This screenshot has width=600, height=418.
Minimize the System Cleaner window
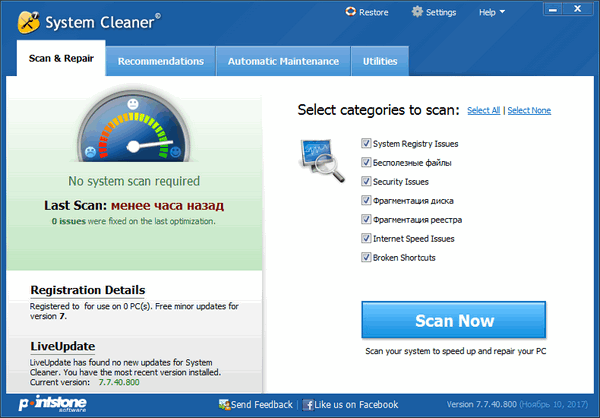pyautogui.click(x=553, y=9)
